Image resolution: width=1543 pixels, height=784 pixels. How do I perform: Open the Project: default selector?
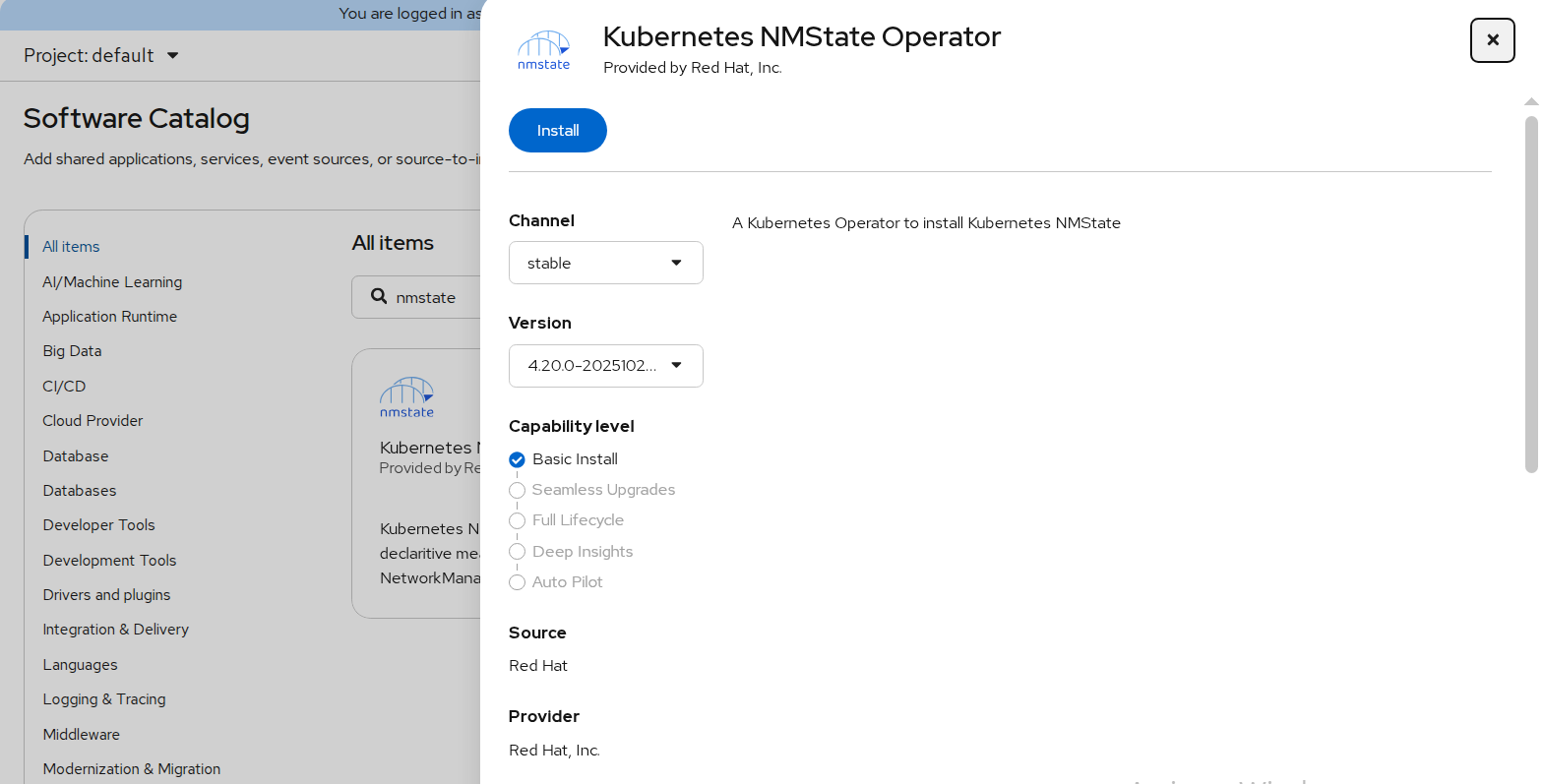(101, 56)
